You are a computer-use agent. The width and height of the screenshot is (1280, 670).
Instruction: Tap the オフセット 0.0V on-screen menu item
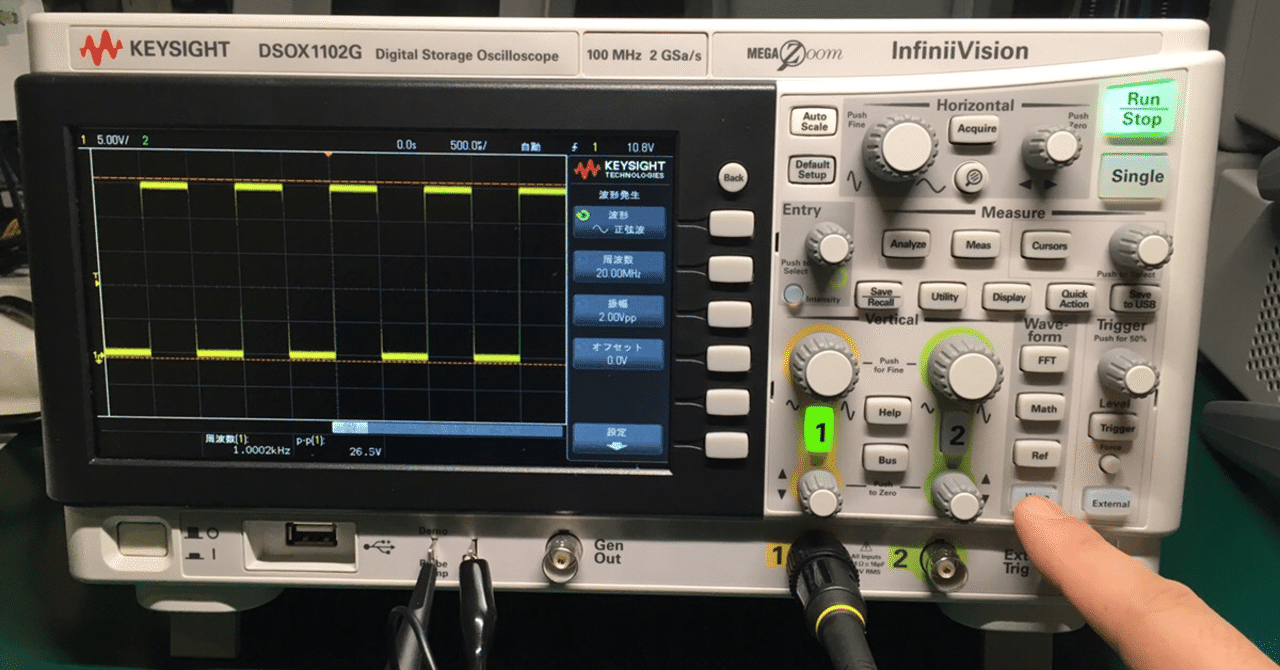[618, 353]
